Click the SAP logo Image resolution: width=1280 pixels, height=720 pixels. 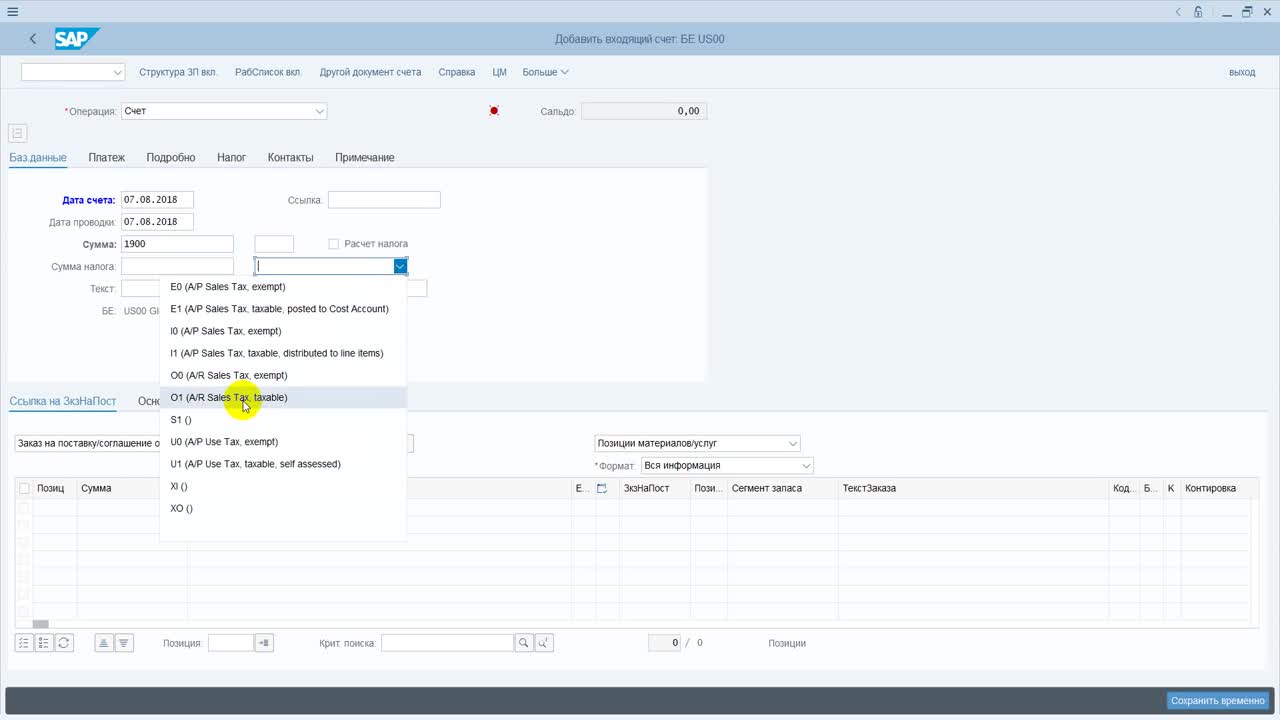pyautogui.click(x=77, y=39)
